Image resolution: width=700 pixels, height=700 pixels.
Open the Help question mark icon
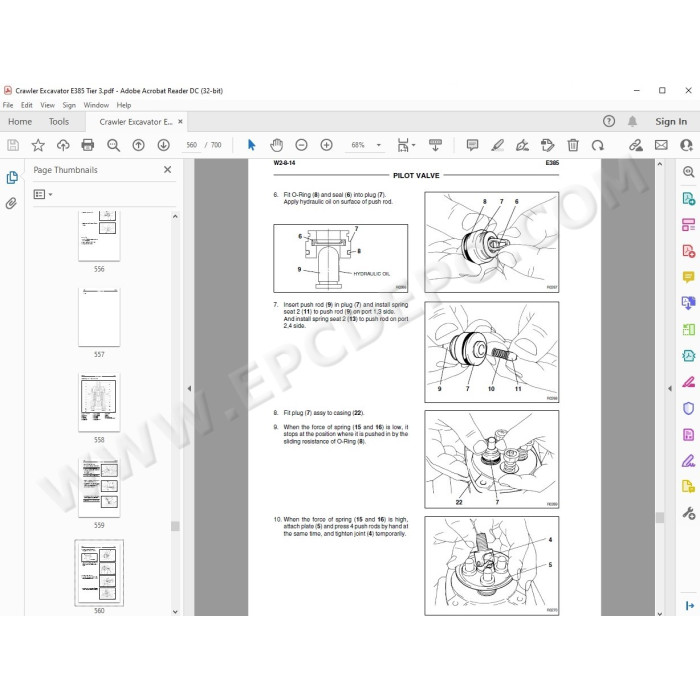(609, 121)
